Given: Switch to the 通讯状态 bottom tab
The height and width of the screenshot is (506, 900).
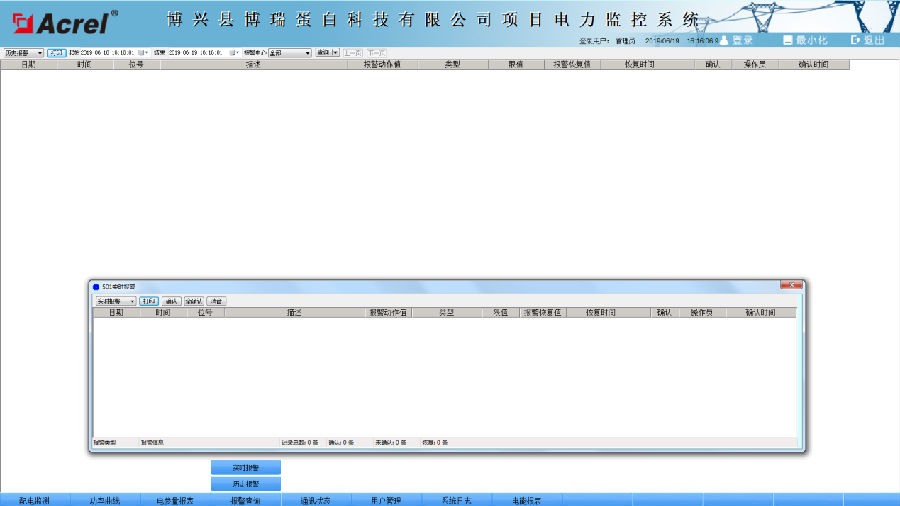Looking at the screenshot, I should coord(316,500).
